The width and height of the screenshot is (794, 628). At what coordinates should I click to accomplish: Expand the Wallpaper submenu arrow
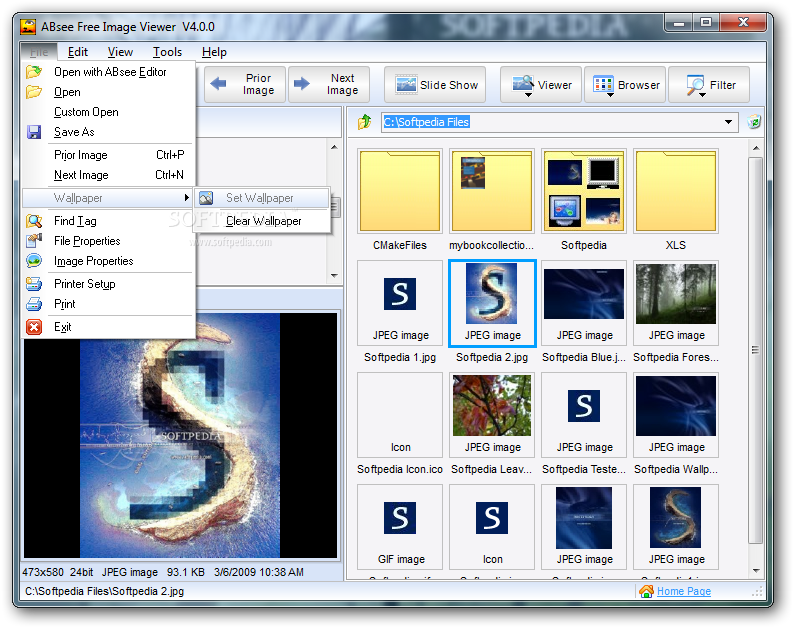pos(187,198)
